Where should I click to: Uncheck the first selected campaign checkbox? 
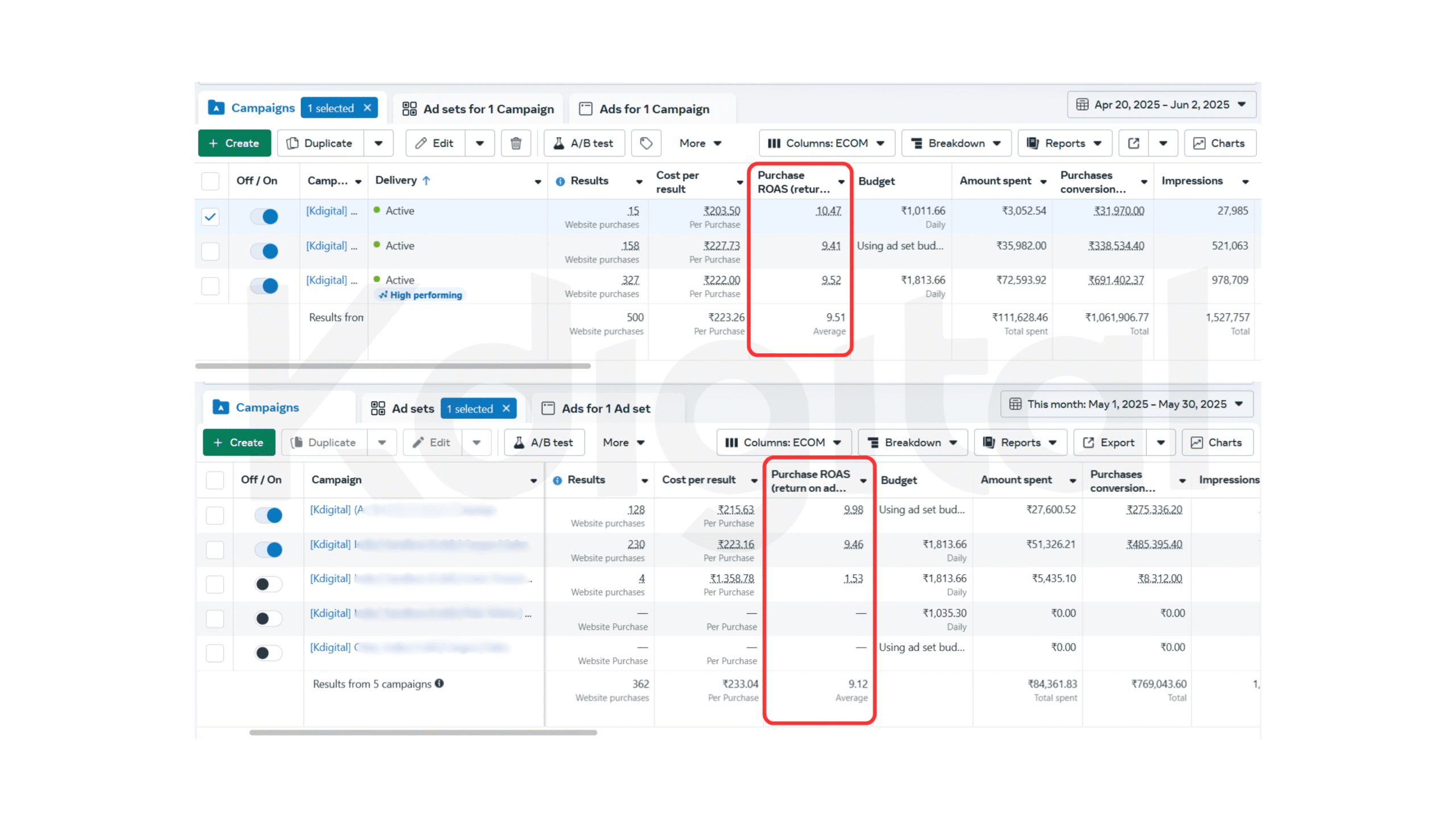coord(210,217)
